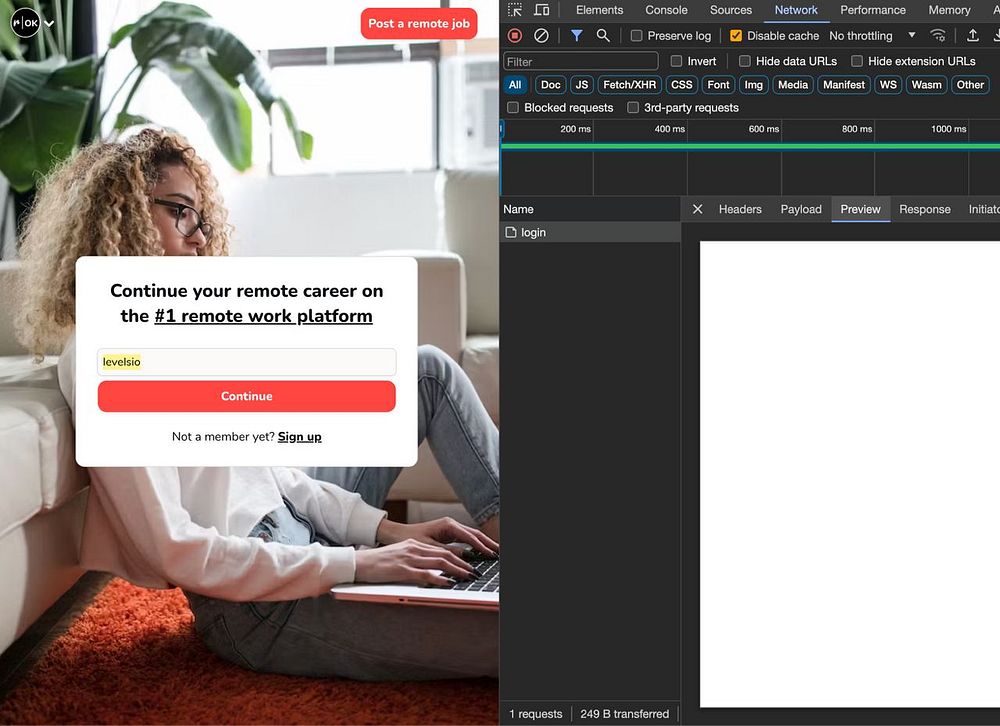This screenshot has height=726, width=1000.
Task: Filter requests by Other
Action: coord(970,85)
